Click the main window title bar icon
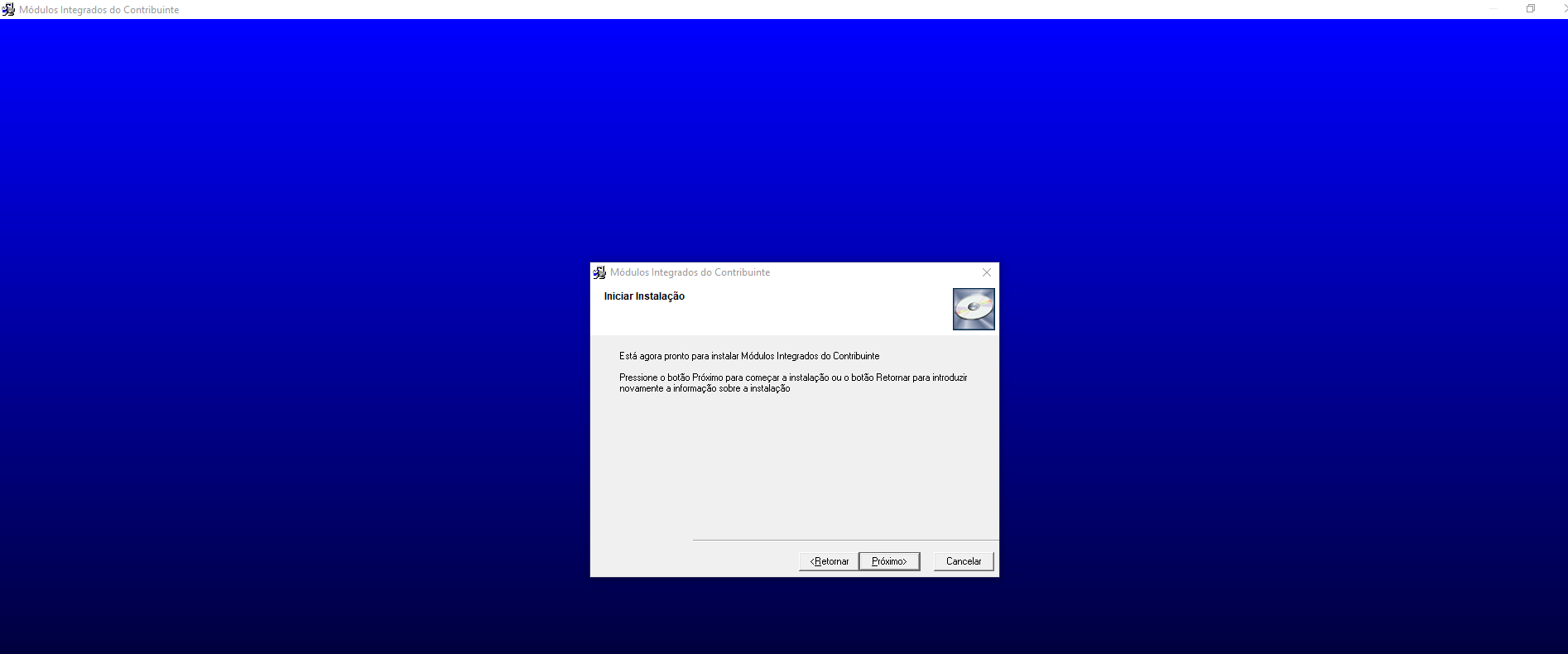1568x654 pixels. (8, 10)
